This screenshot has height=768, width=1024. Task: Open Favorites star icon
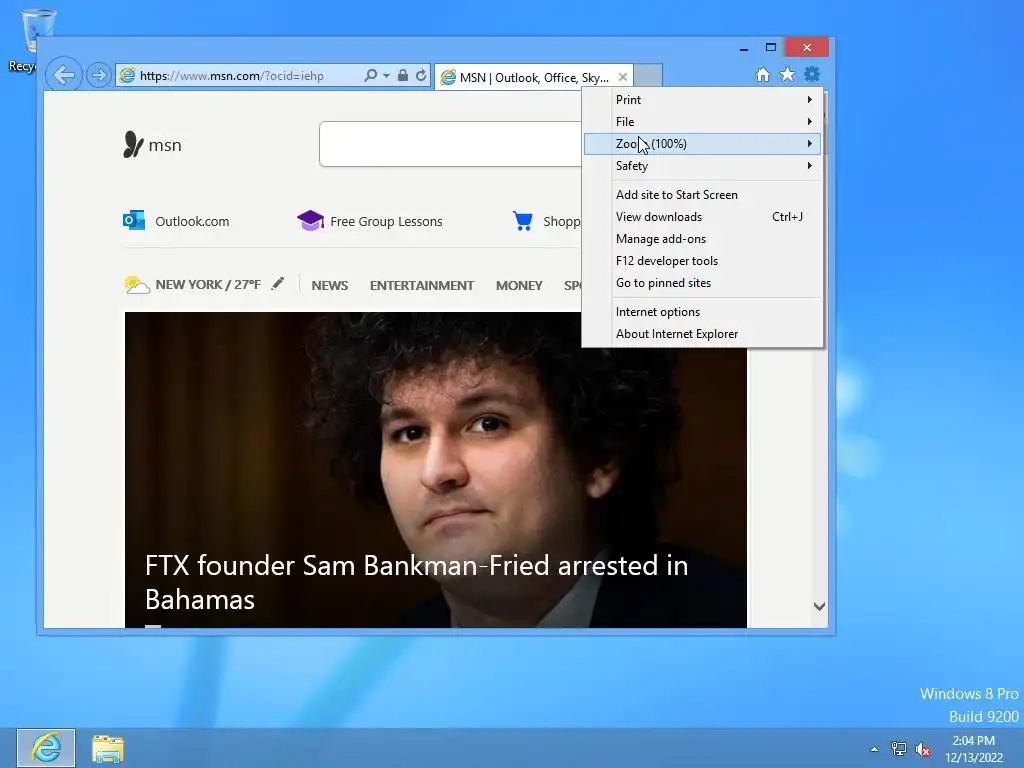coord(788,75)
